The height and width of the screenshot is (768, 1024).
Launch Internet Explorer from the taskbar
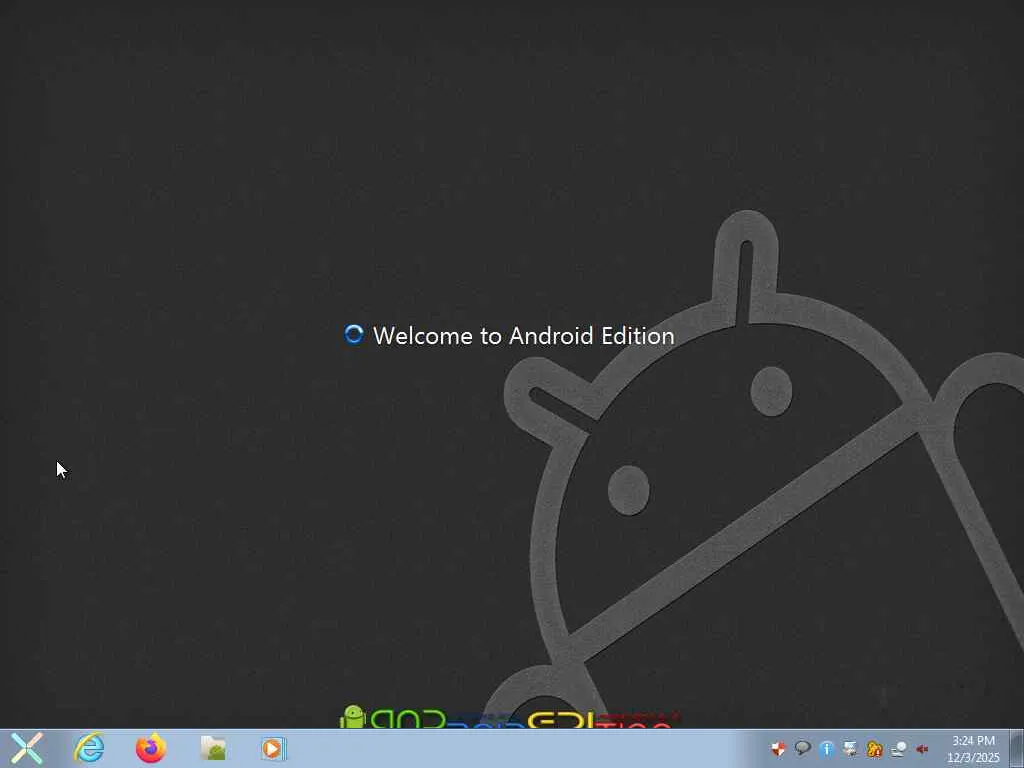89,748
